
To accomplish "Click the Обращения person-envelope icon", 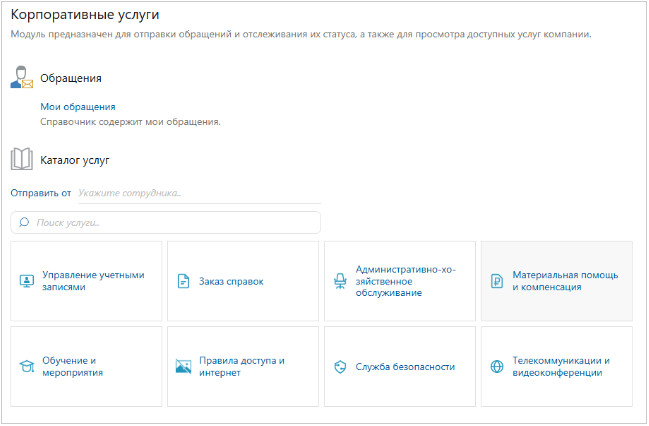I will click(x=22, y=78).
